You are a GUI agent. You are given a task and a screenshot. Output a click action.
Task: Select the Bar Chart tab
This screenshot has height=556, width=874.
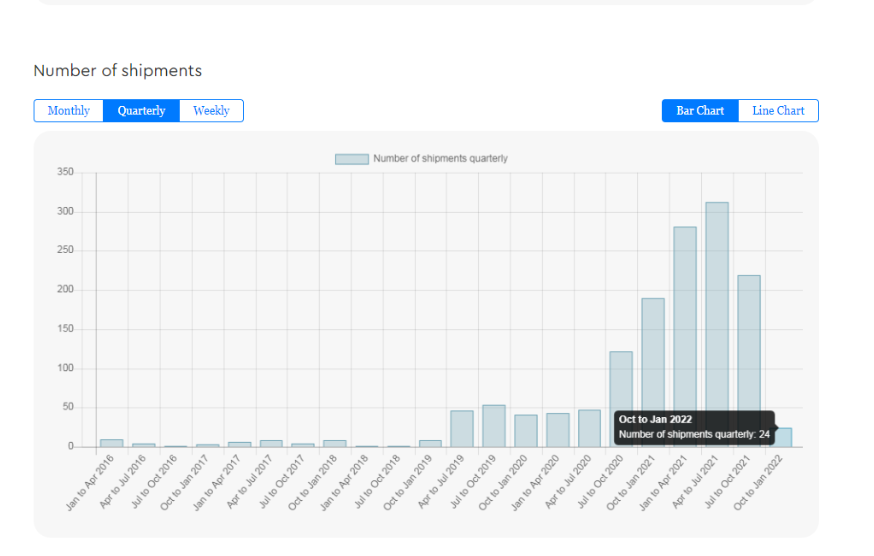(700, 111)
